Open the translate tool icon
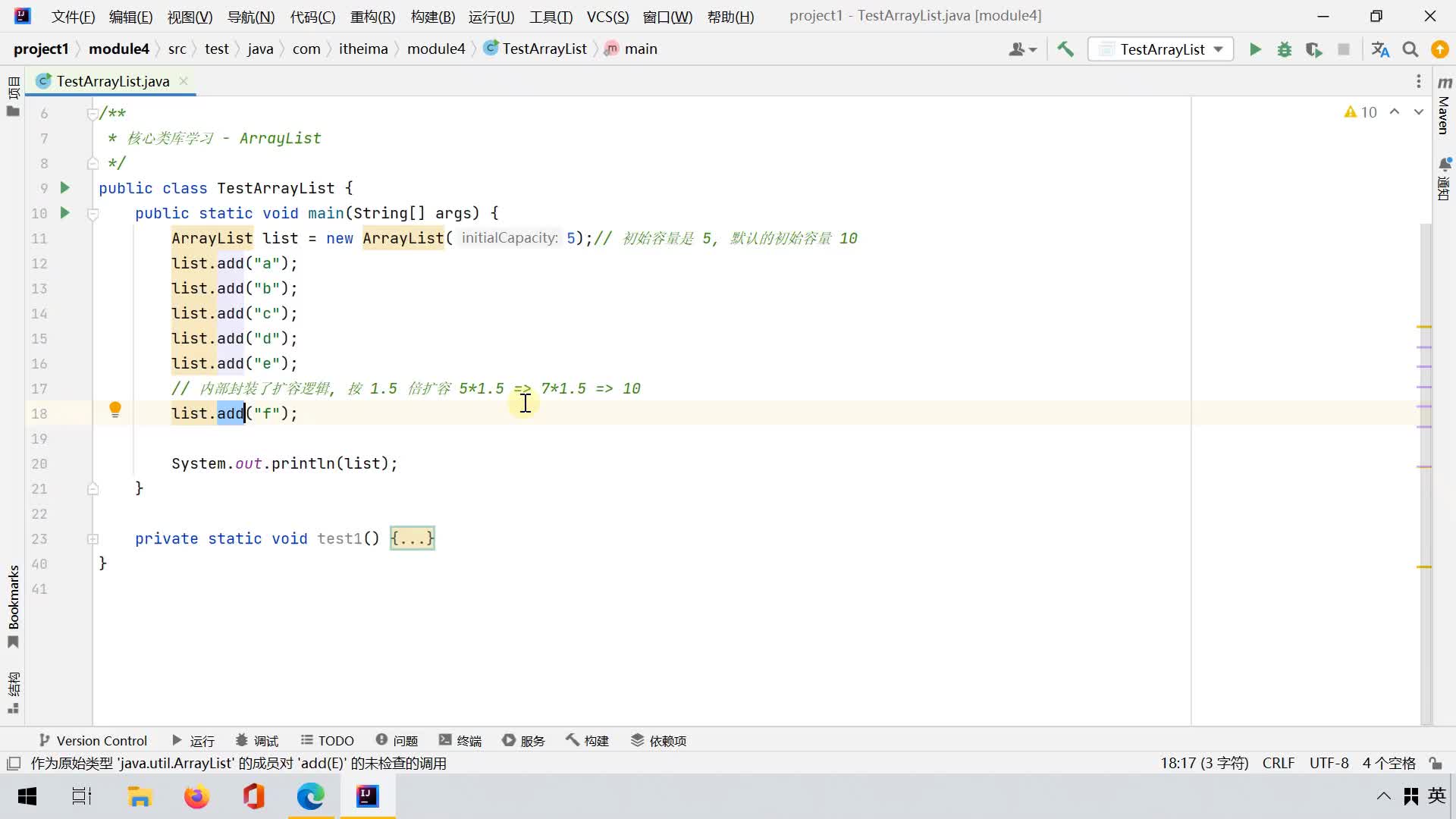 click(1381, 49)
